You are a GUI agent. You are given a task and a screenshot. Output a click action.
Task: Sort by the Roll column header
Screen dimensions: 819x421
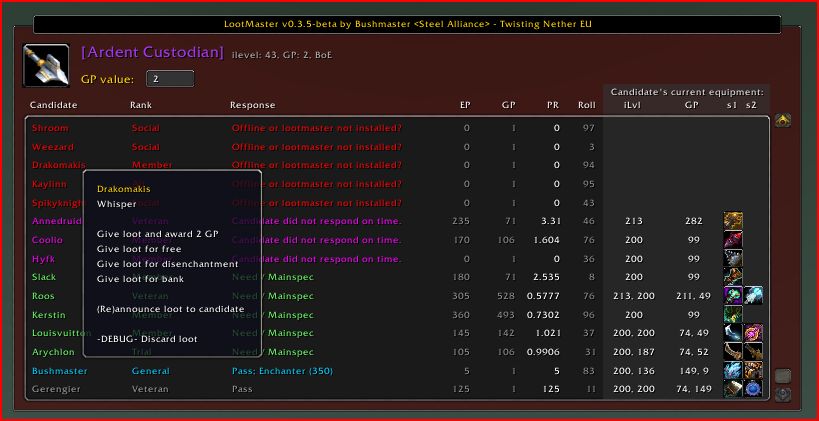[x=586, y=105]
